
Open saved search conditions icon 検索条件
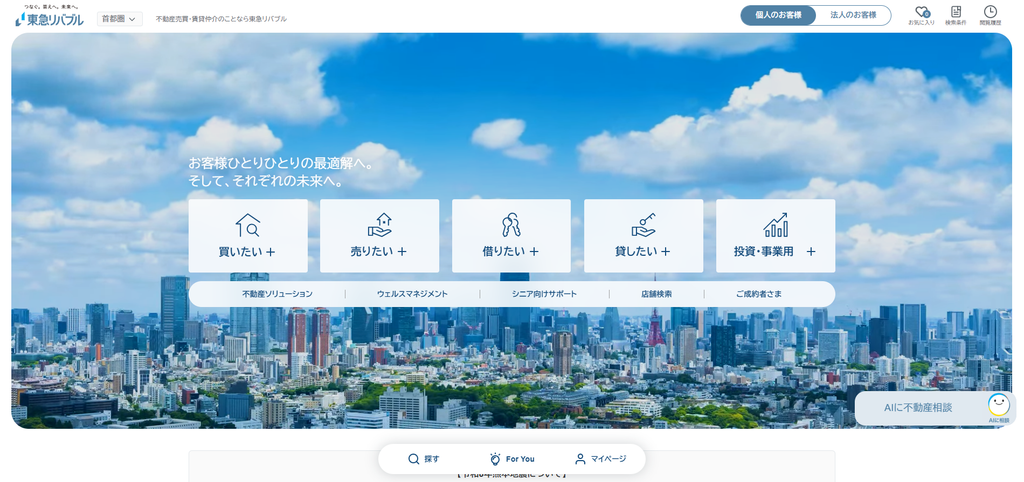[955, 16]
